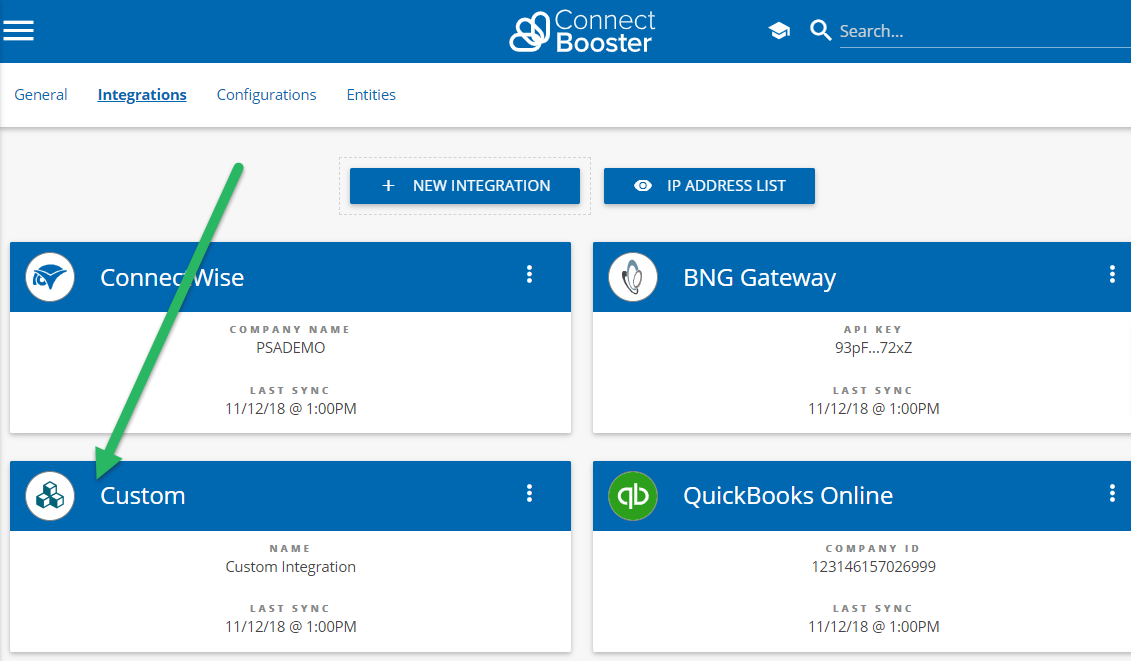This screenshot has height=661, width=1131.
Task: Select the API key 93pF...72xZ
Action: 873,348
